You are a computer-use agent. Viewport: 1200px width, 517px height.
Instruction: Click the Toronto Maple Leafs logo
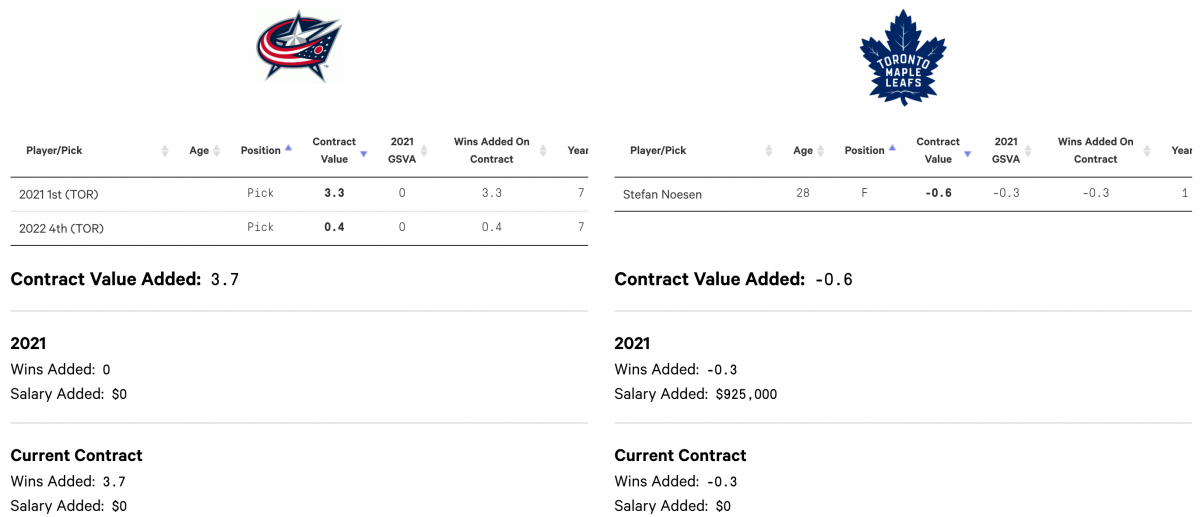903,57
